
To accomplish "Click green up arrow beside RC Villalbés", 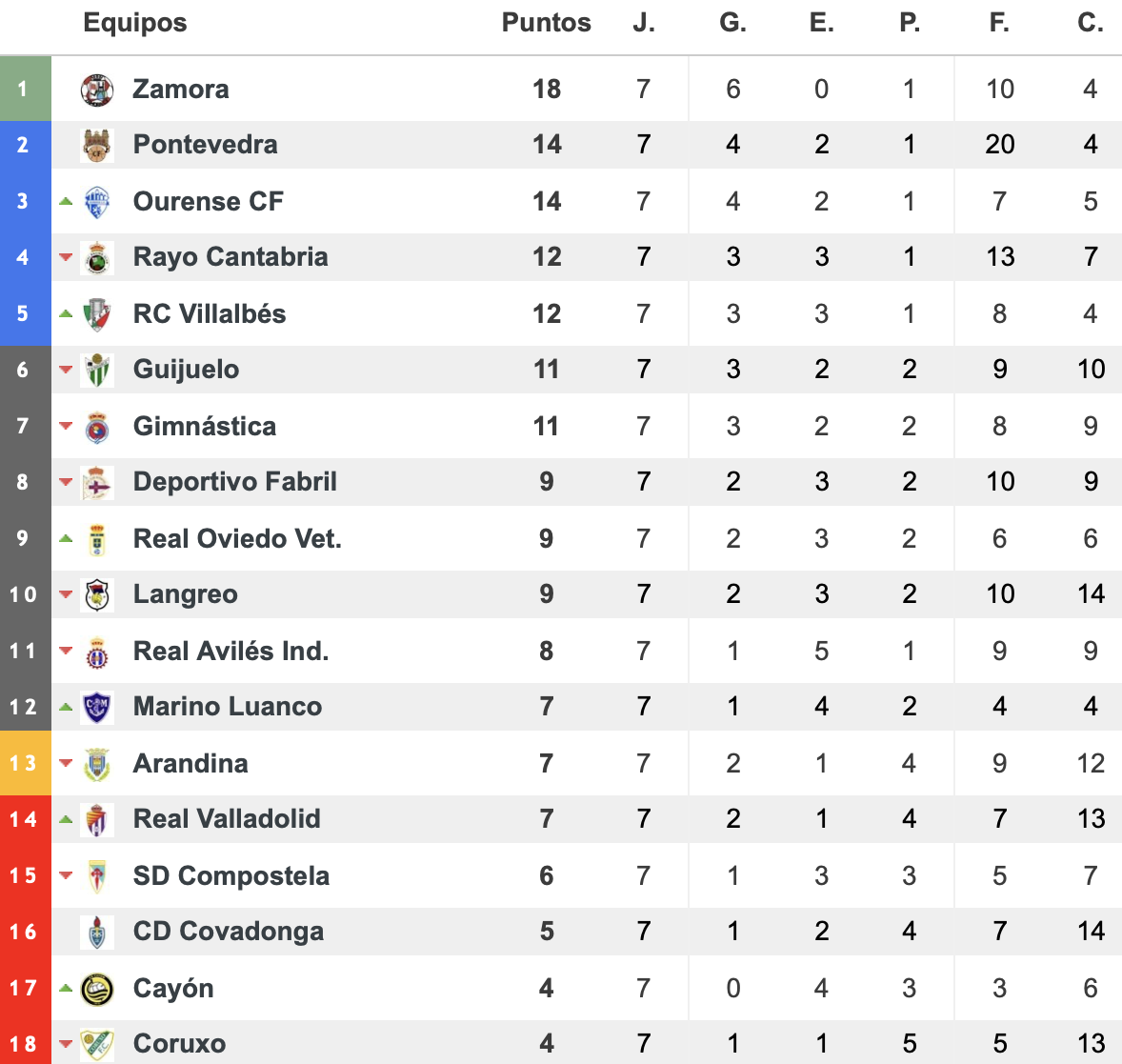I will [x=66, y=313].
